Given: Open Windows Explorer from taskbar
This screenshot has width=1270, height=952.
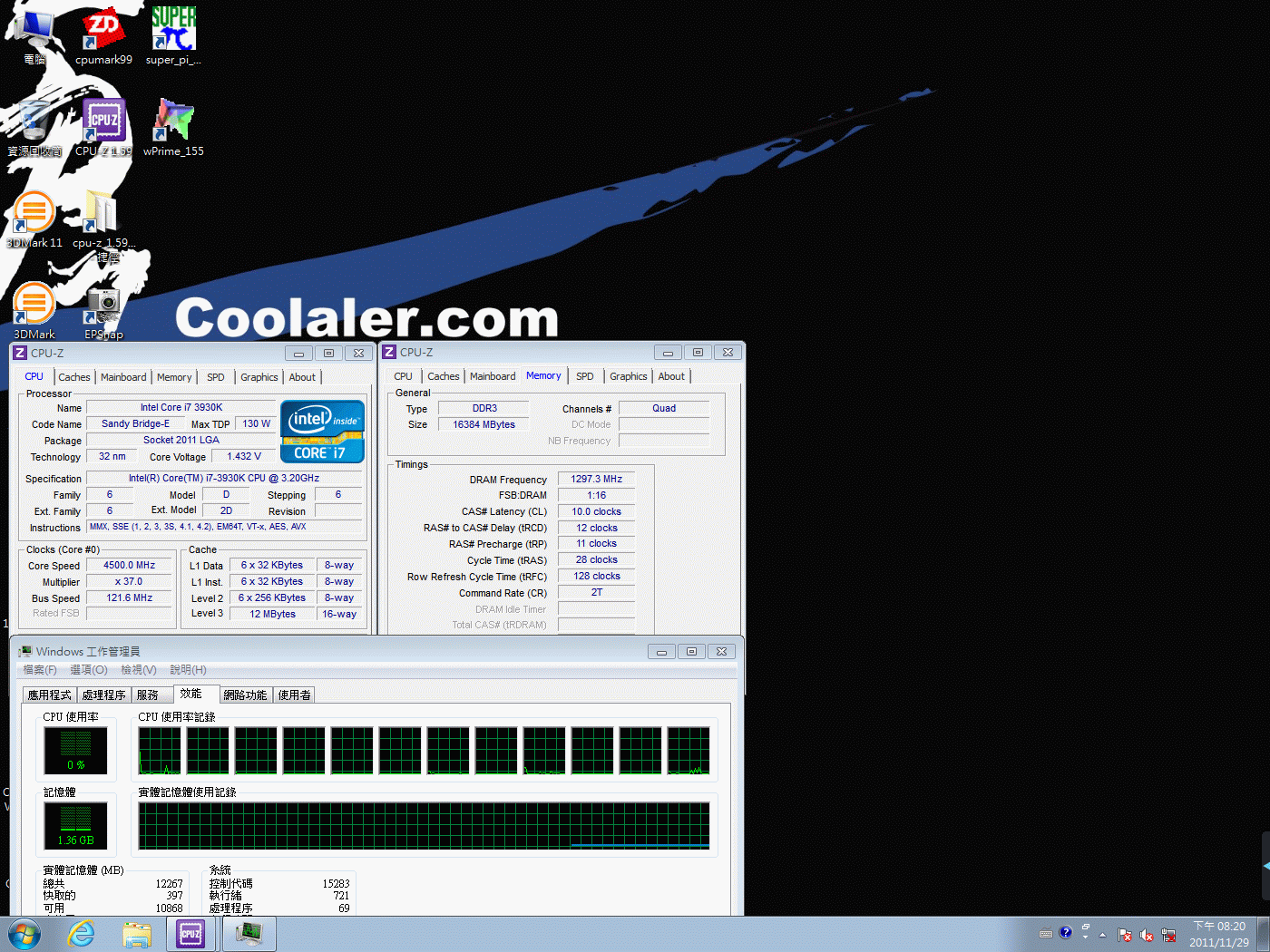Looking at the screenshot, I should point(137,934).
